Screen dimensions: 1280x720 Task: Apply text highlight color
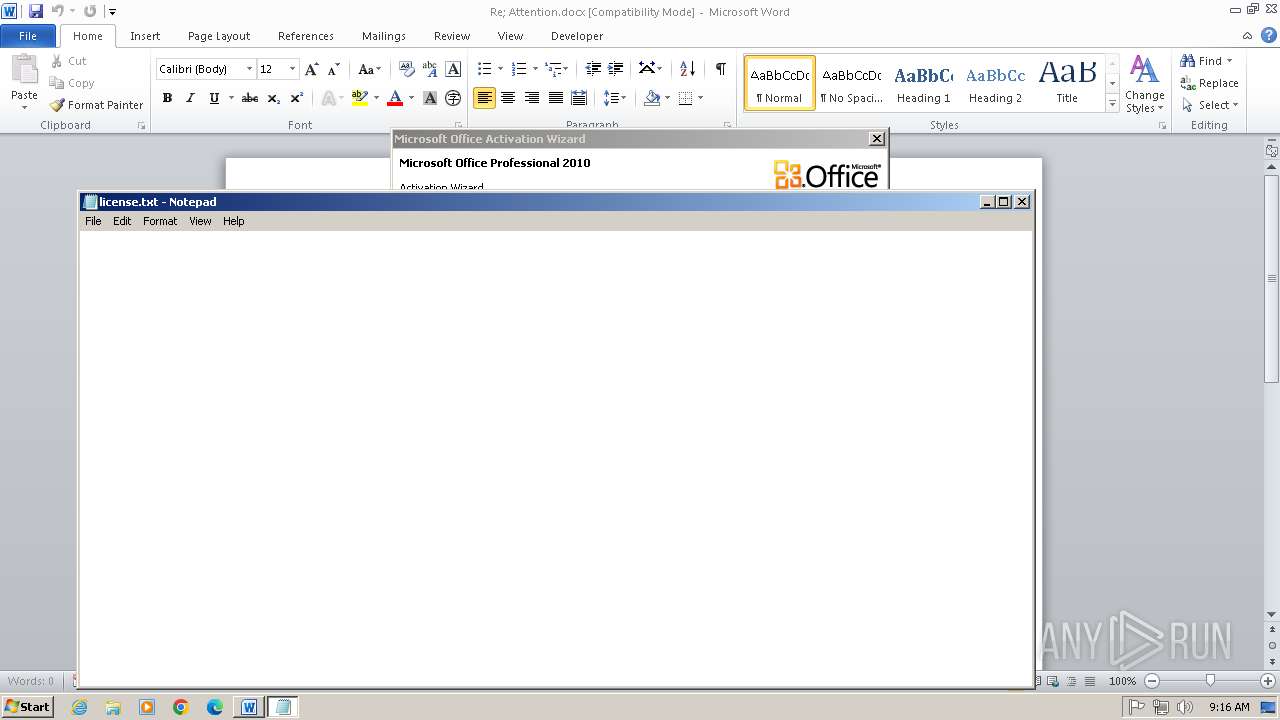pyautogui.click(x=360, y=98)
